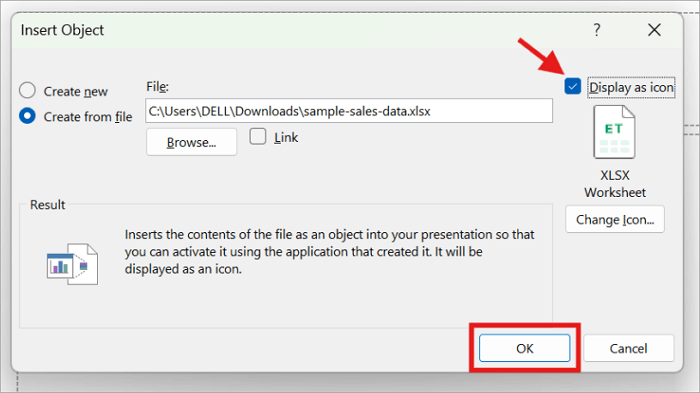The width and height of the screenshot is (700, 393).
Task: Click into the File path text field
Action: pos(349,111)
